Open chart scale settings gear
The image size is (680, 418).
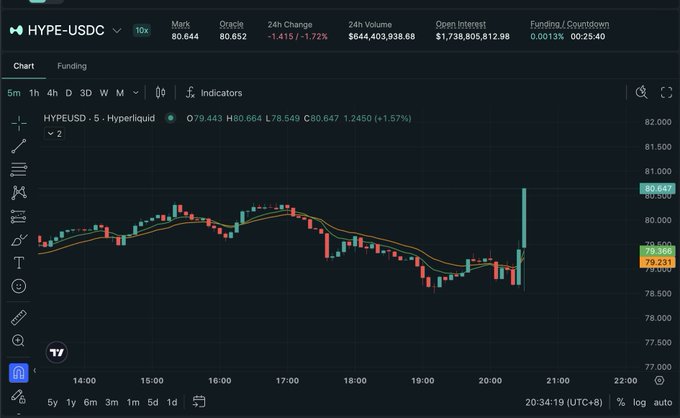point(659,380)
